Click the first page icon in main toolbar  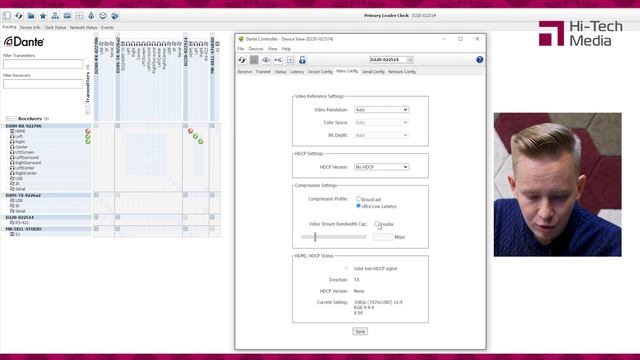click(x=7, y=16)
